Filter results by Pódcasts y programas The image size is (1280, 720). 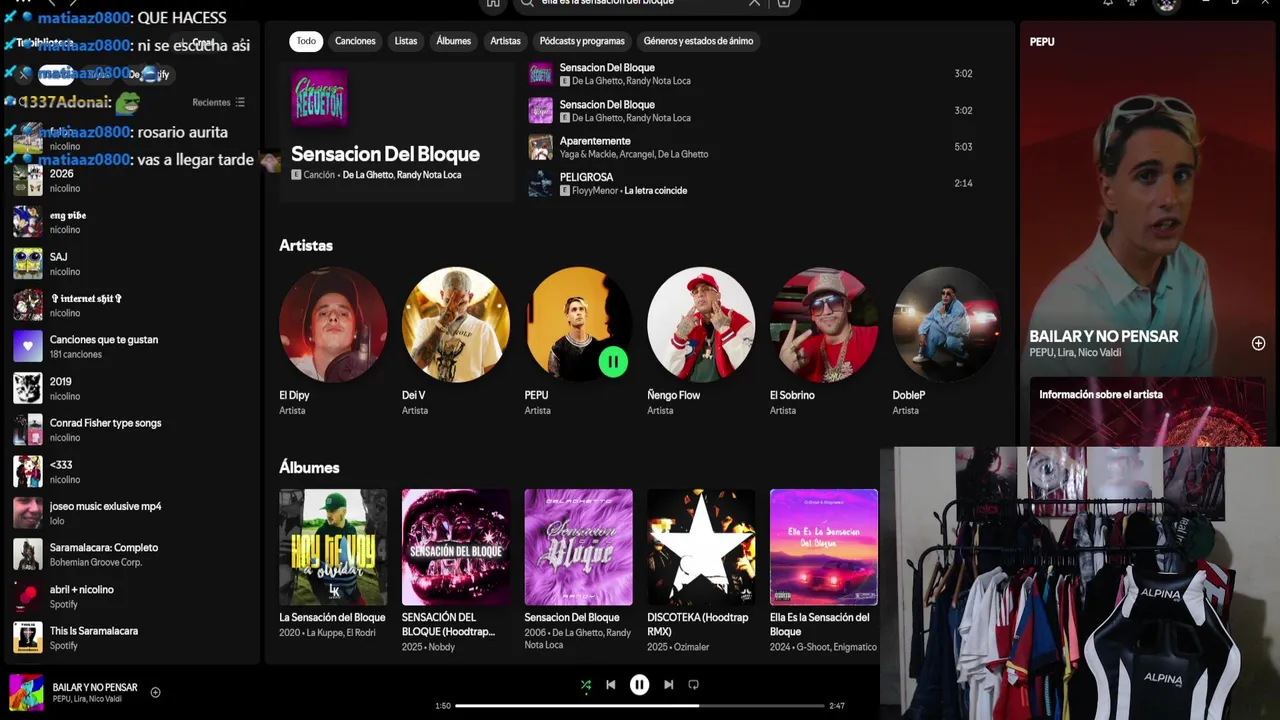coord(582,41)
